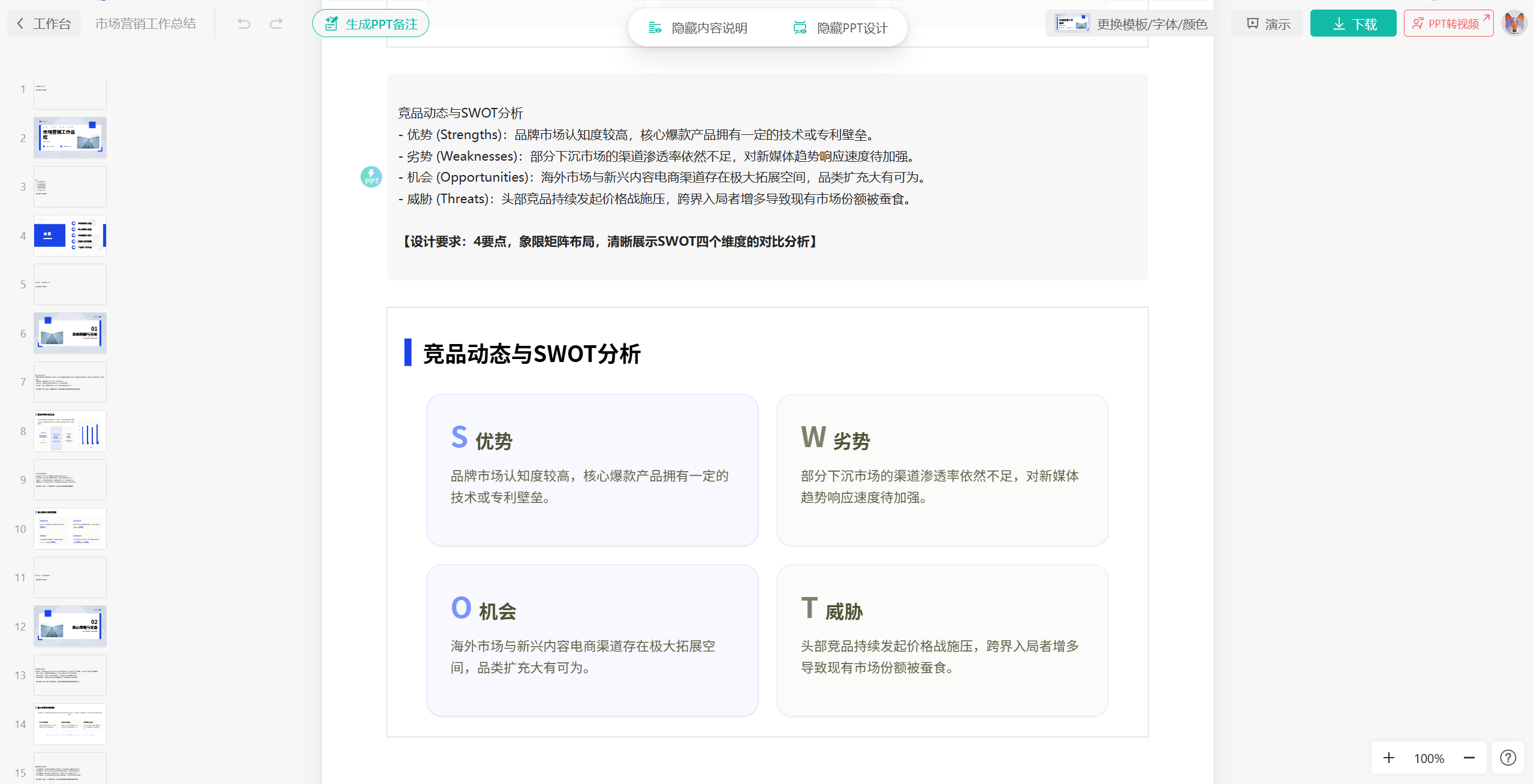This screenshot has width=1534, height=784.
Task: Click the document title 市场营销工作总结
Action: click(x=146, y=24)
